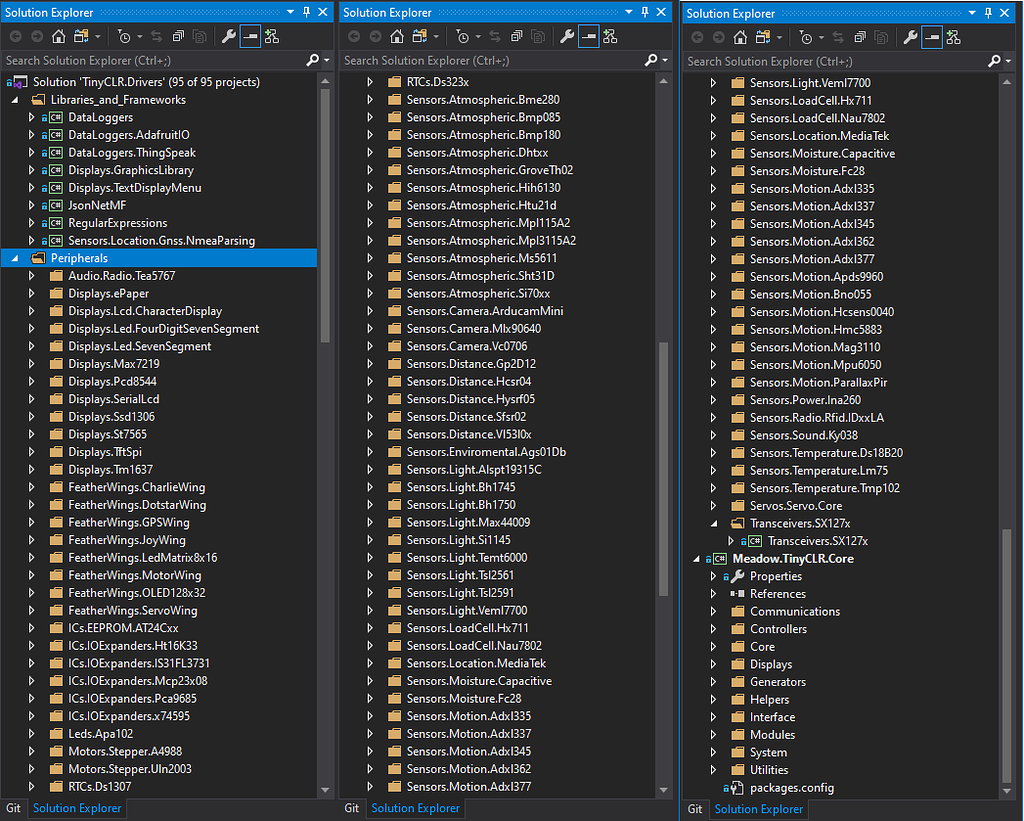The image size is (1024, 821).
Task: Switch to the Git tab in the left panel
Action: pyautogui.click(x=13, y=808)
